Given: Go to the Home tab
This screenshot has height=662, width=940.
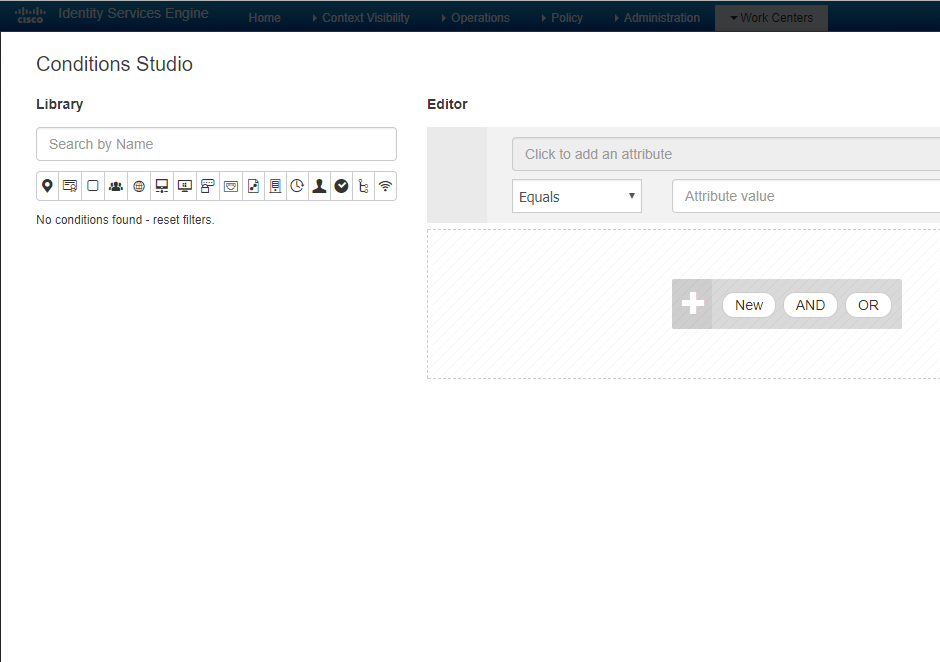Looking at the screenshot, I should (264, 18).
